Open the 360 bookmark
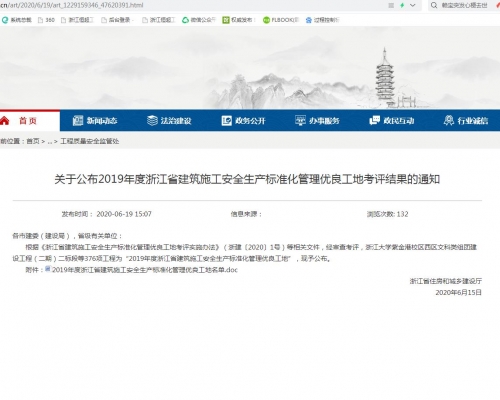This screenshot has width=500, height=400. pyautogui.click(x=46, y=20)
